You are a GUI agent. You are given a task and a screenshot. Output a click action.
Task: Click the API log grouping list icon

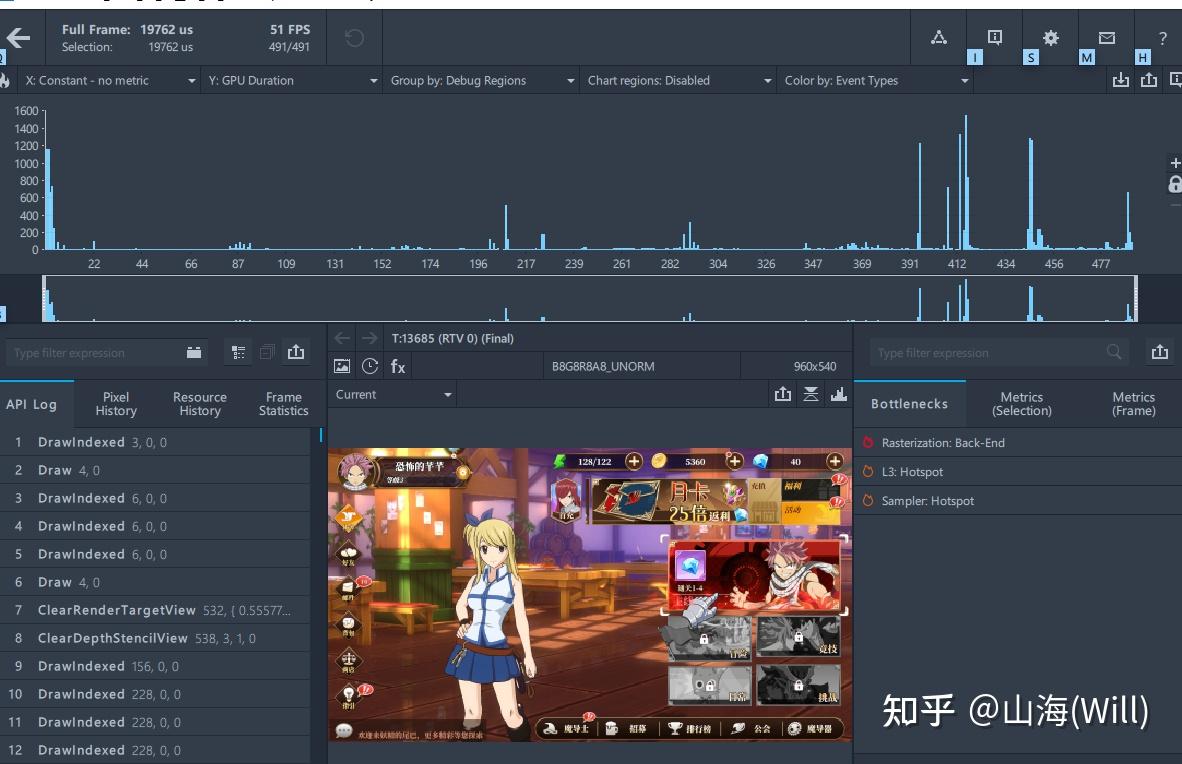pyautogui.click(x=238, y=352)
